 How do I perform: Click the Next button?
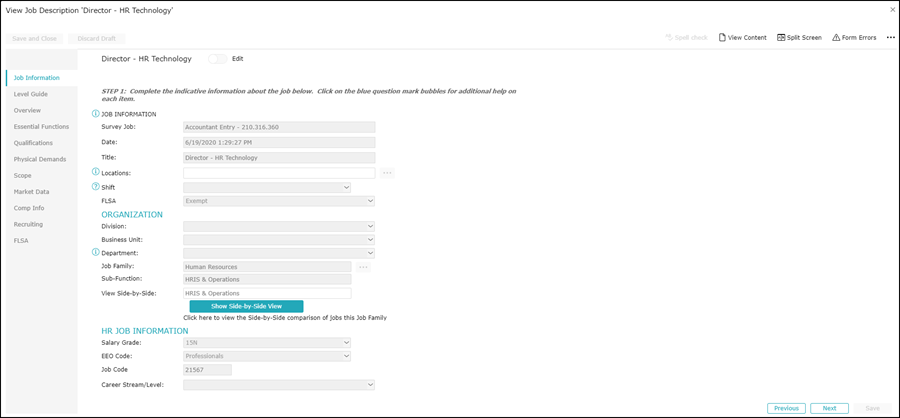tap(829, 408)
